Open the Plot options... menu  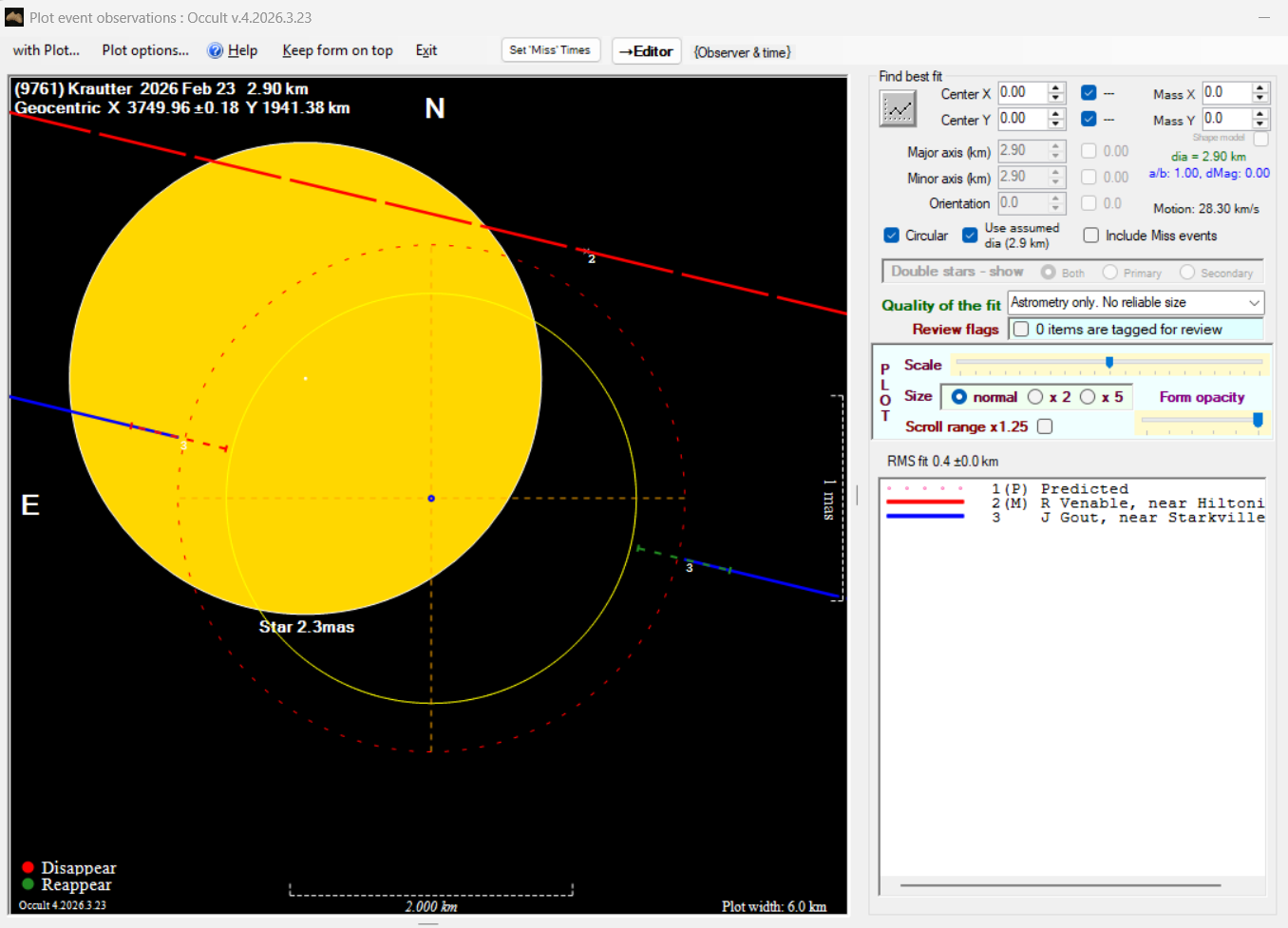click(x=145, y=50)
